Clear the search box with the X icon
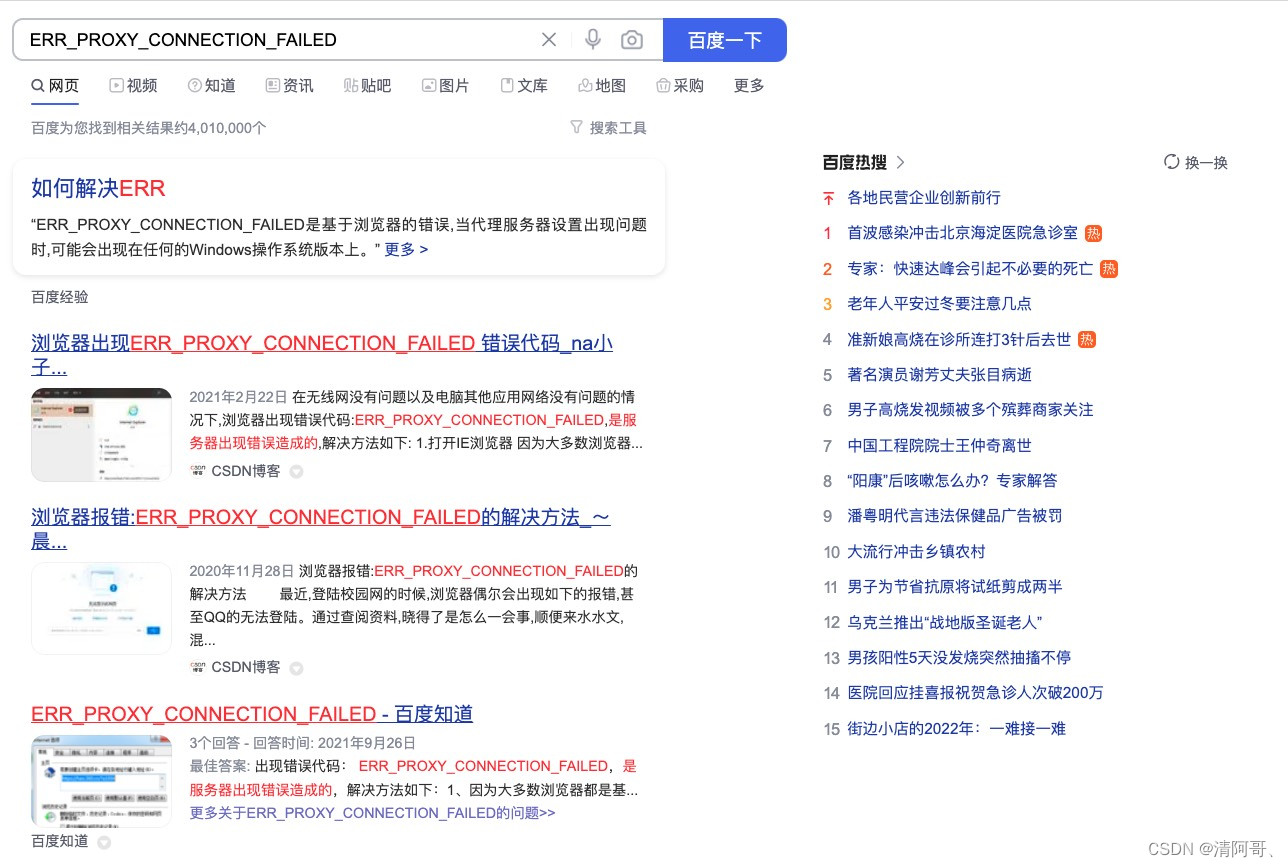 coord(549,40)
